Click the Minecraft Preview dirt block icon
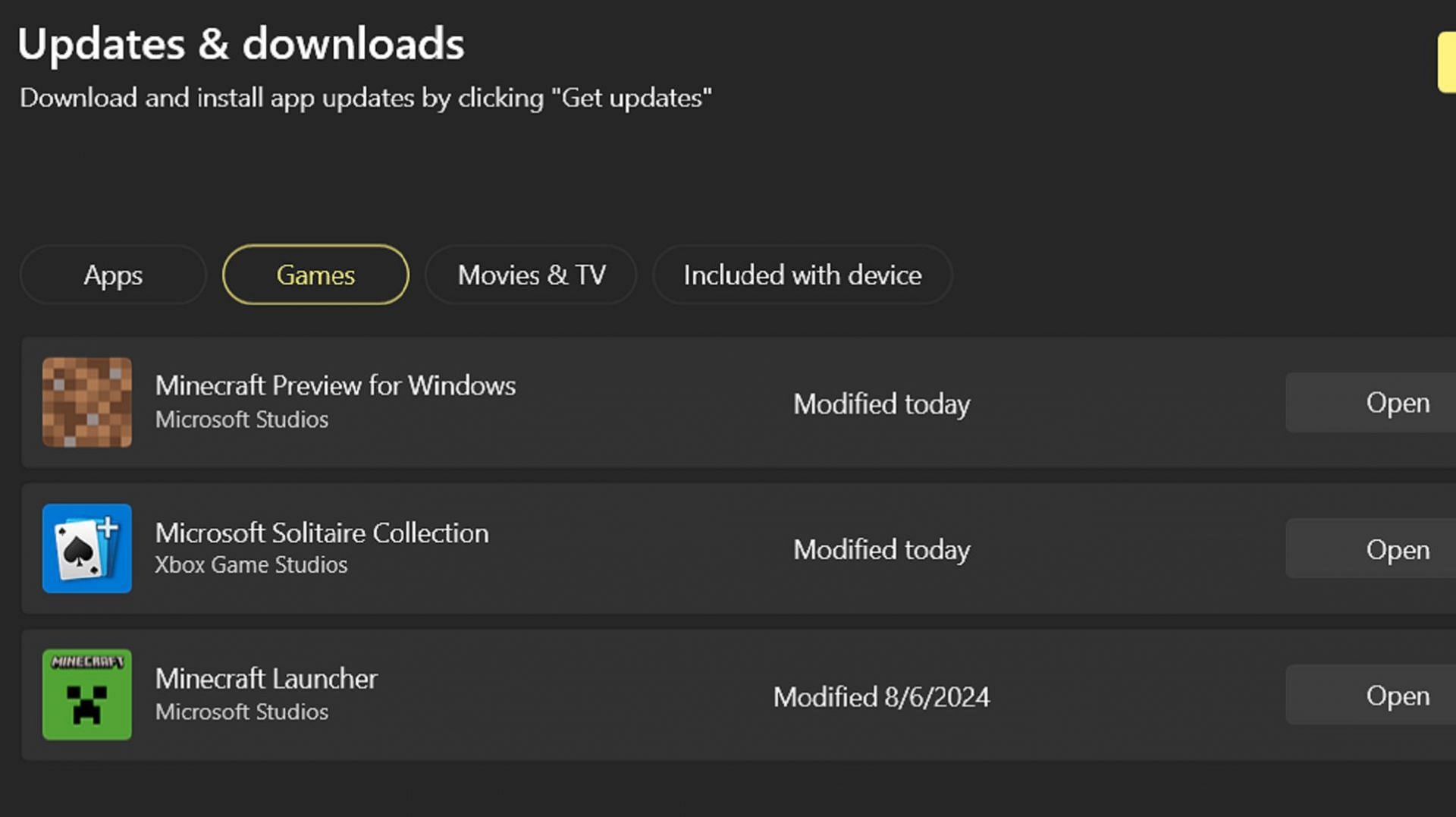Screen dimensions: 1456x817 coord(86,402)
